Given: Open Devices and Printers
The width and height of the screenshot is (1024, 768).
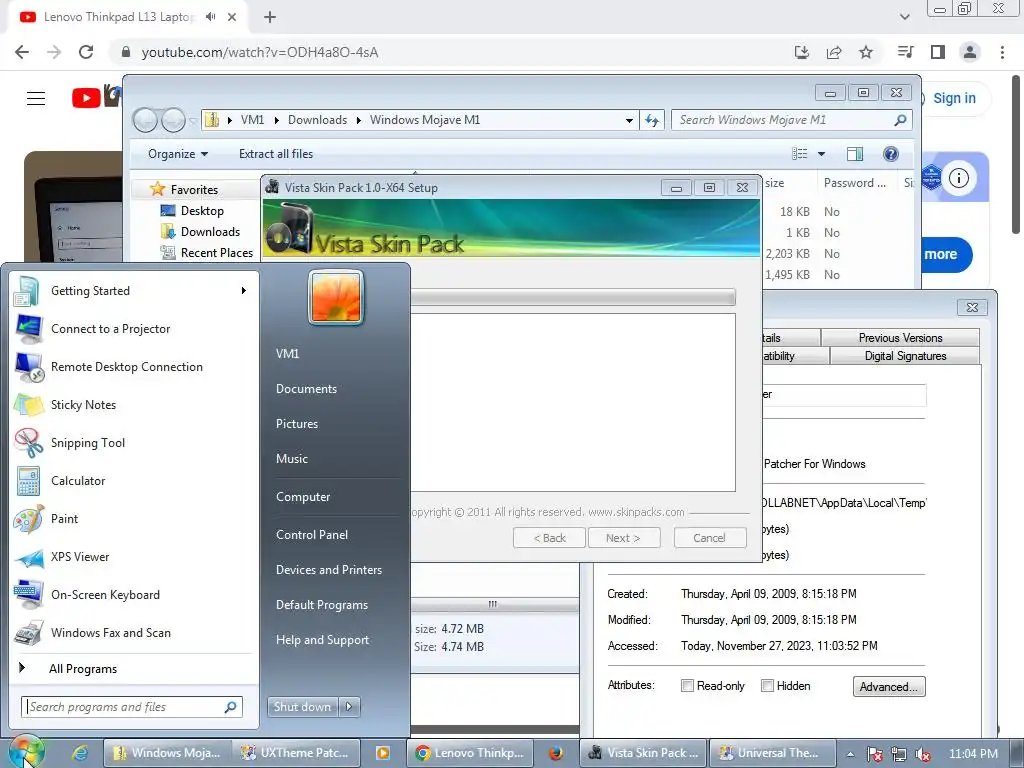Looking at the screenshot, I should coord(328,570).
